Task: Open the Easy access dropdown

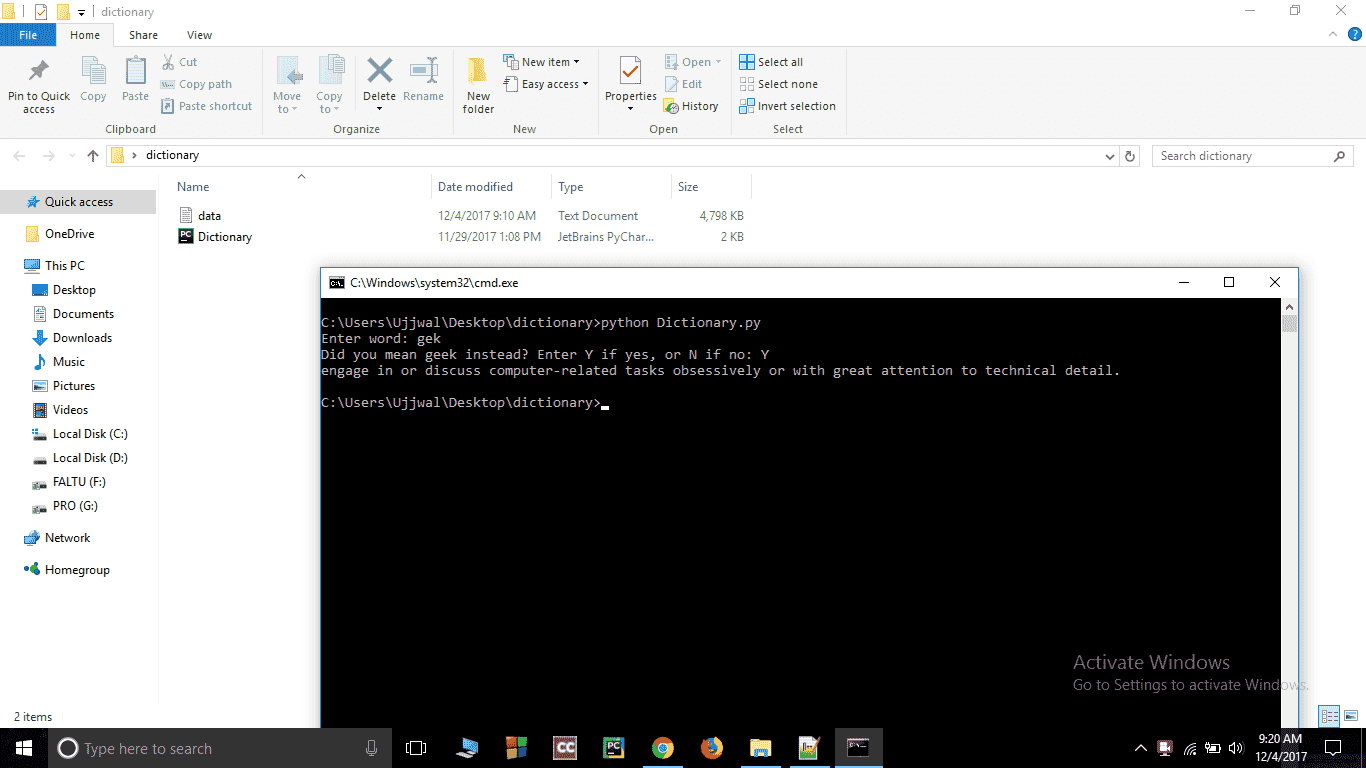Action: coord(546,84)
